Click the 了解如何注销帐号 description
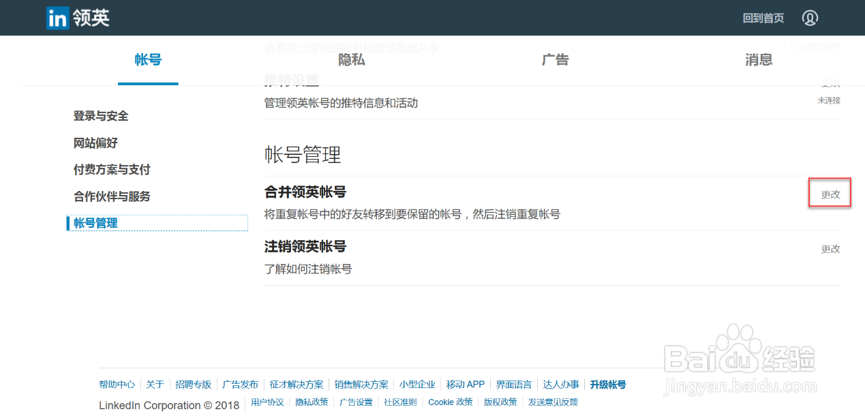The height and width of the screenshot is (416, 865). click(x=308, y=269)
